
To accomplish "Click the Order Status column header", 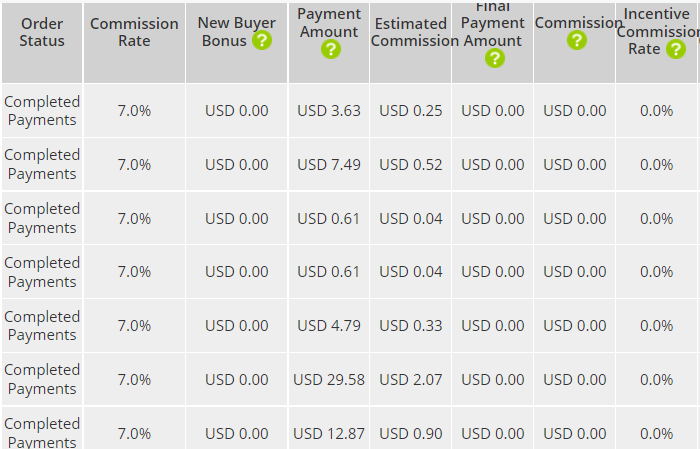I will point(42,32).
